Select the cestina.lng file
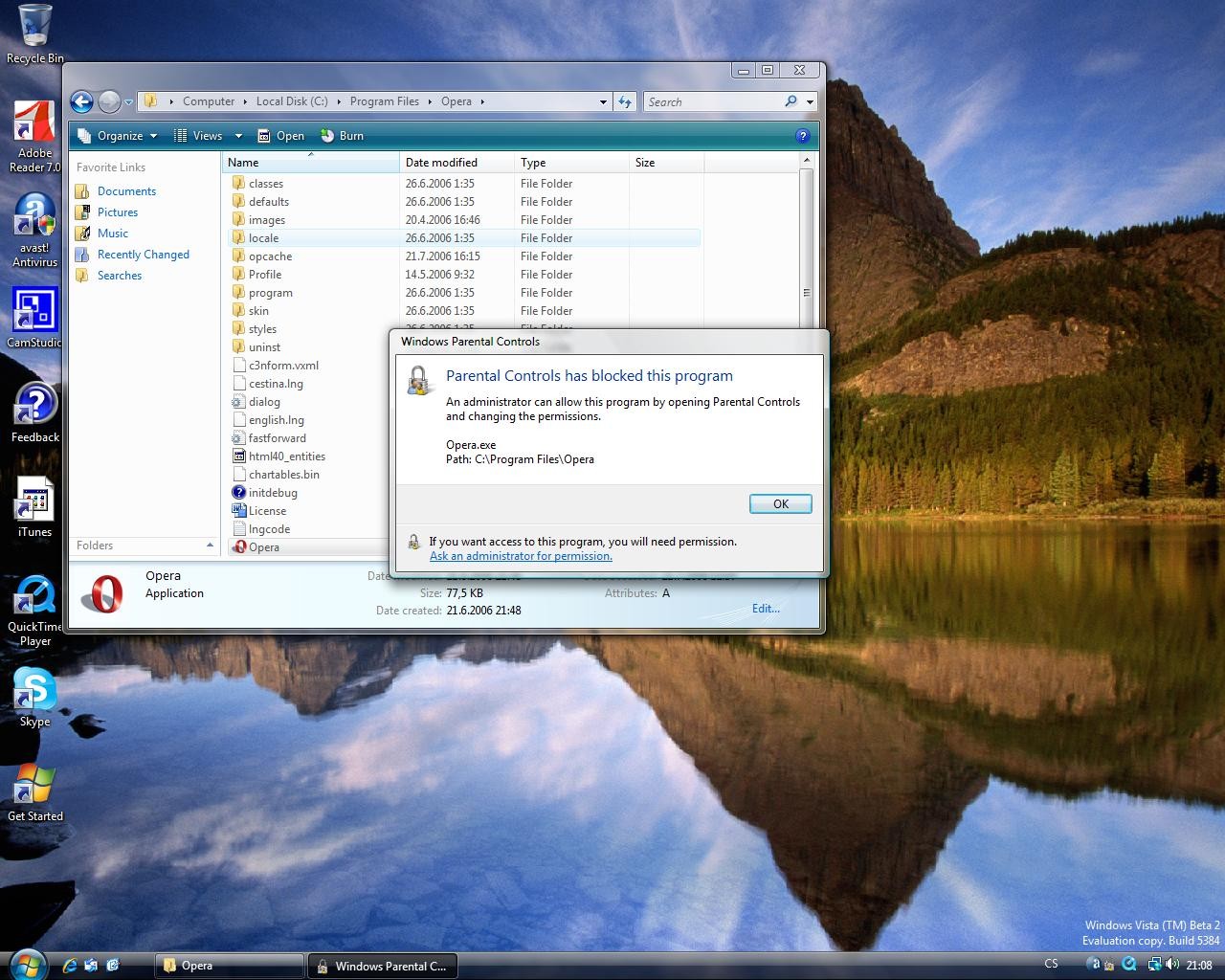The width and height of the screenshot is (1225, 980). click(268, 384)
